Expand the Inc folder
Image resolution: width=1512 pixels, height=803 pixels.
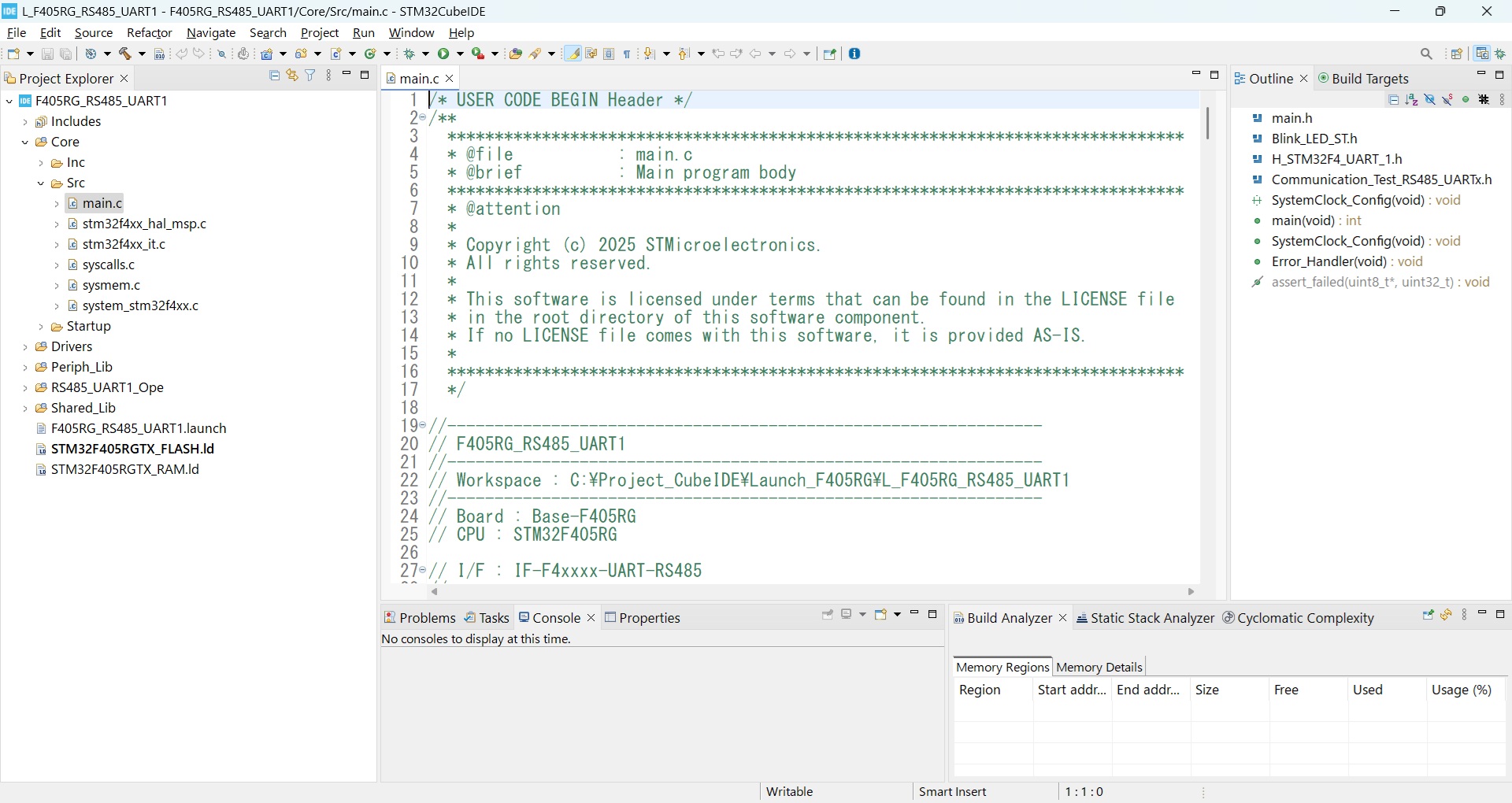click(41, 163)
